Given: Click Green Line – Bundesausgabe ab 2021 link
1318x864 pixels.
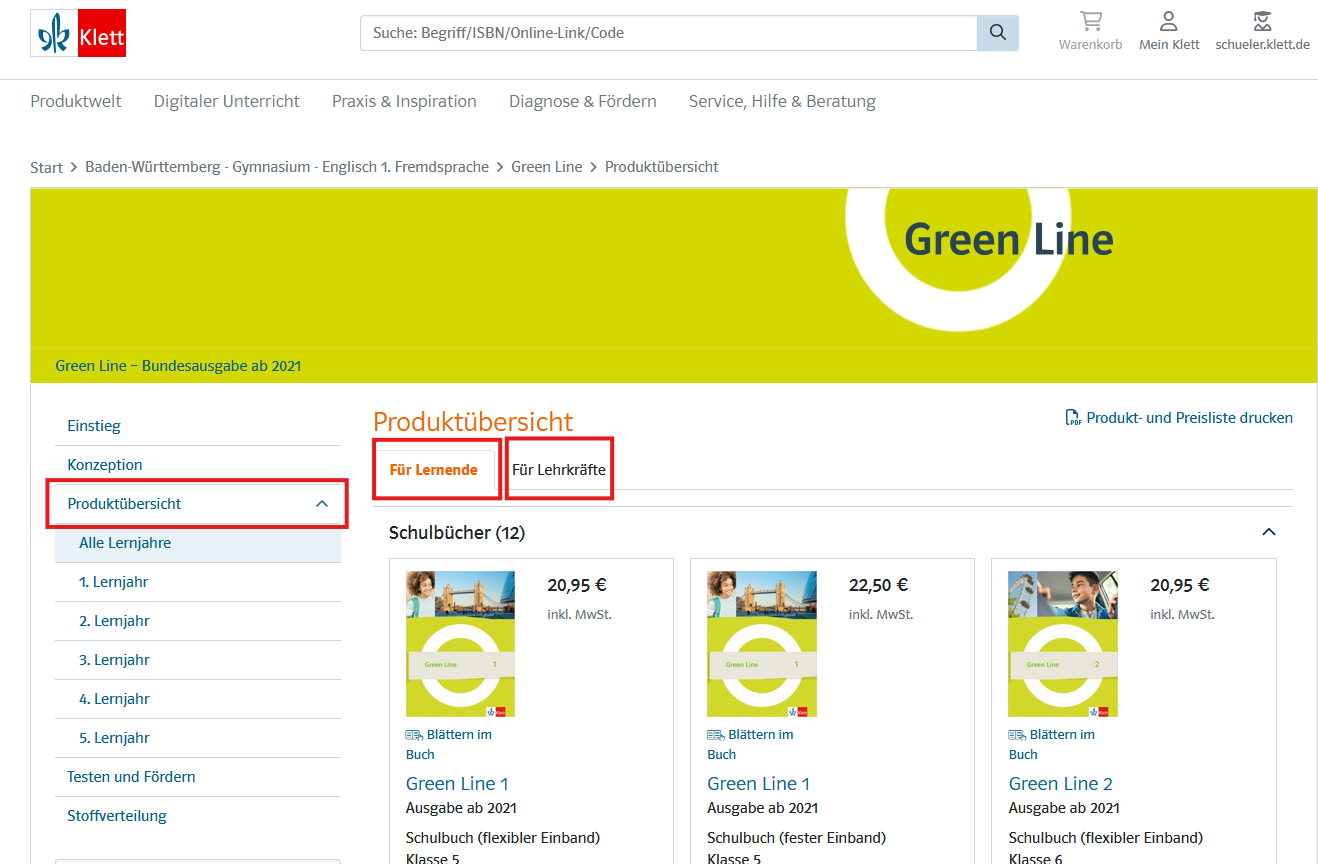Looking at the screenshot, I should 178,366.
